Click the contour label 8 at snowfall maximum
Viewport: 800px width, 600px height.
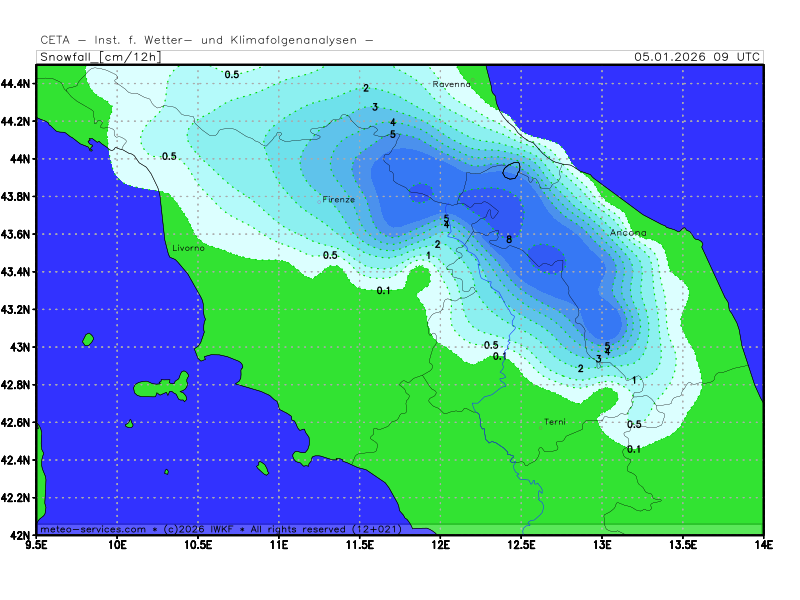(x=509, y=240)
